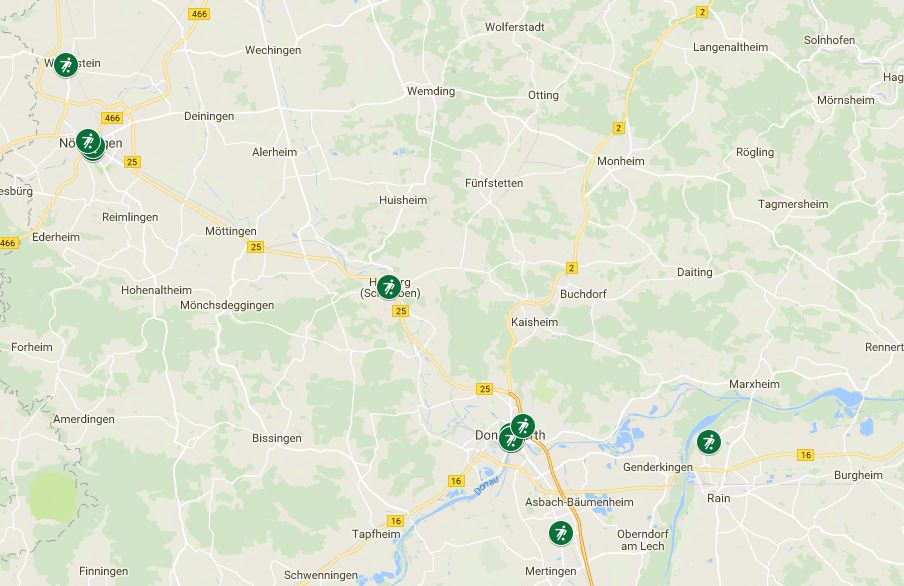Click route 466 shield near Wechingen
Screen dimensions: 904x586
[199, 14]
